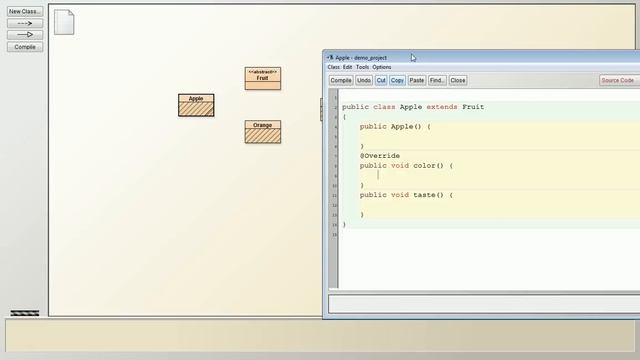Click the BlueJ icon in editor title
Image resolution: width=640 pixels, height=360 pixels.
click(x=330, y=58)
